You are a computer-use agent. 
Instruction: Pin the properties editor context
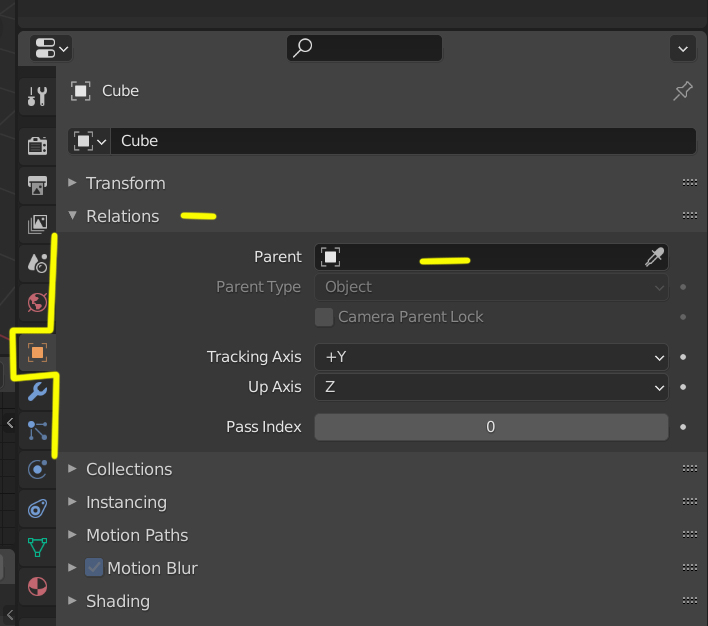pyautogui.click(x=683, y=91)
